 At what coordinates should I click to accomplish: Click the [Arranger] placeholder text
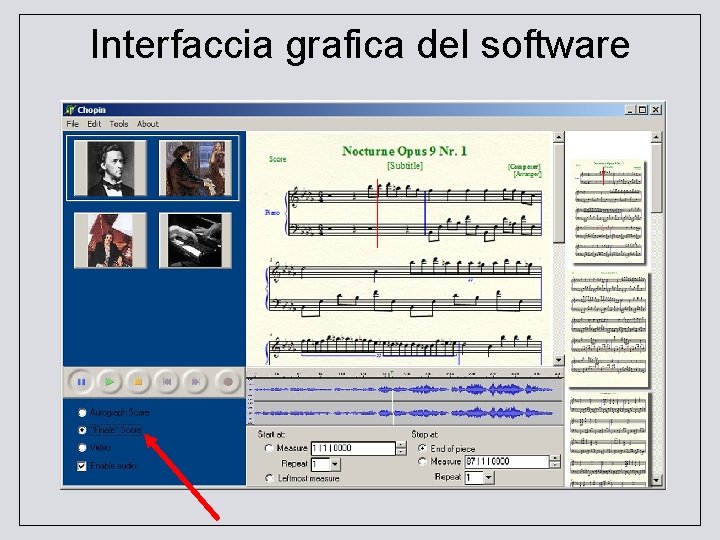click(x=527, y=174)
